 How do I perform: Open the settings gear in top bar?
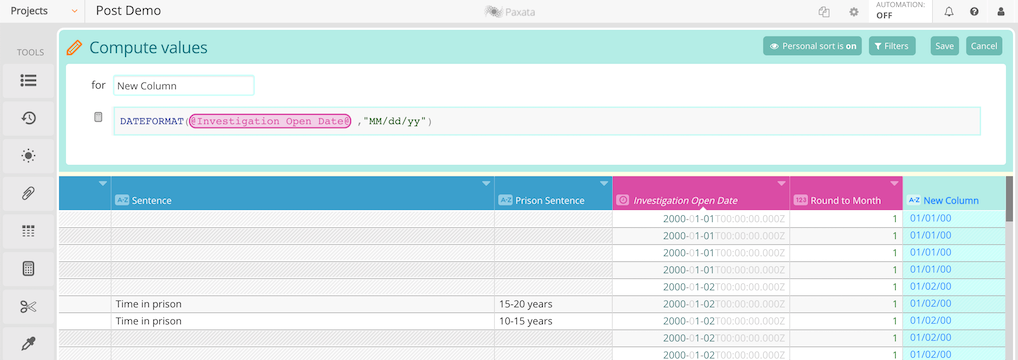tap(854, 12)
